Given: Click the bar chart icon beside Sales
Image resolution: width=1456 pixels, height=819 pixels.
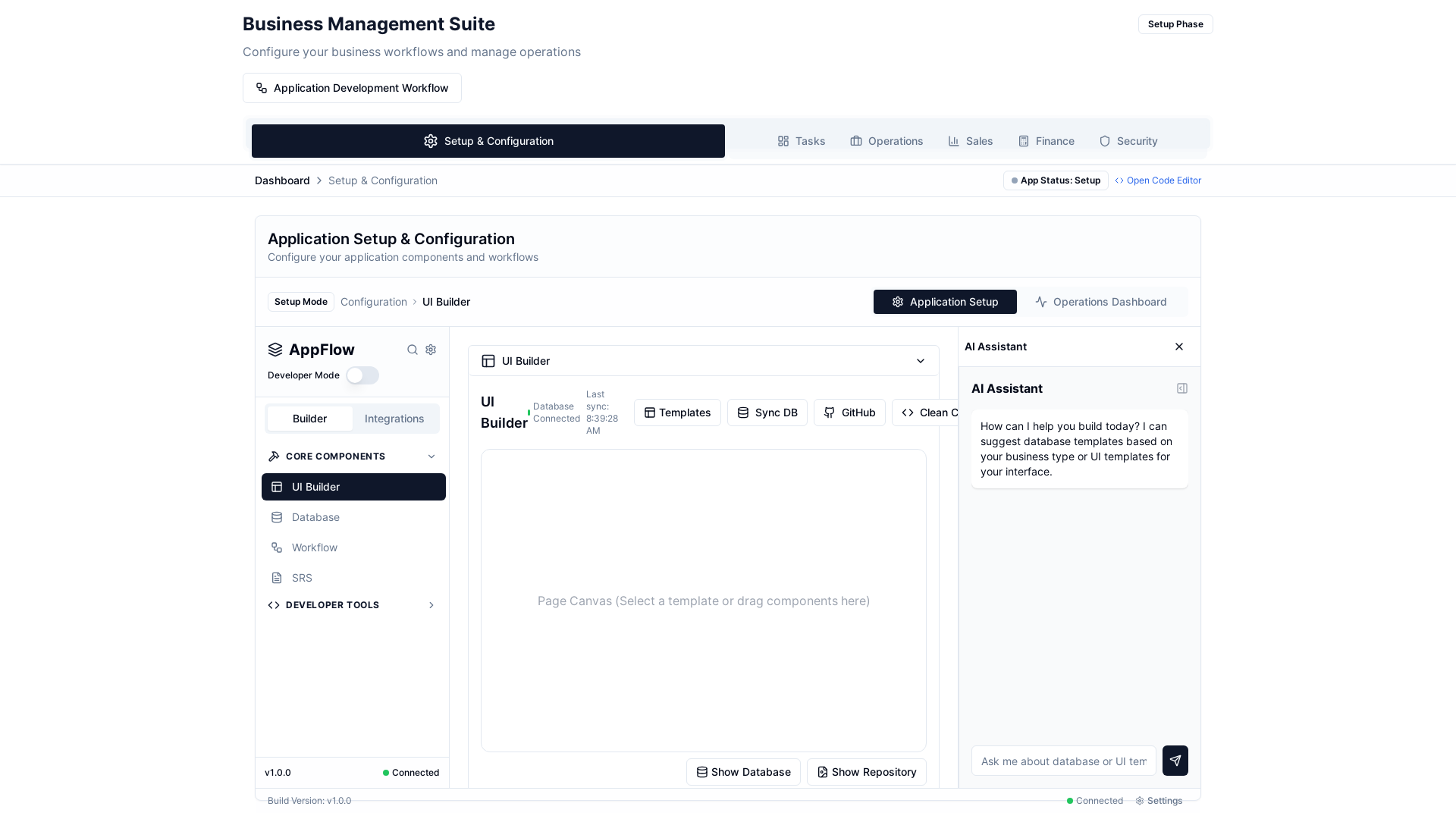Looking at the screenshot, I should click(954, 141).
